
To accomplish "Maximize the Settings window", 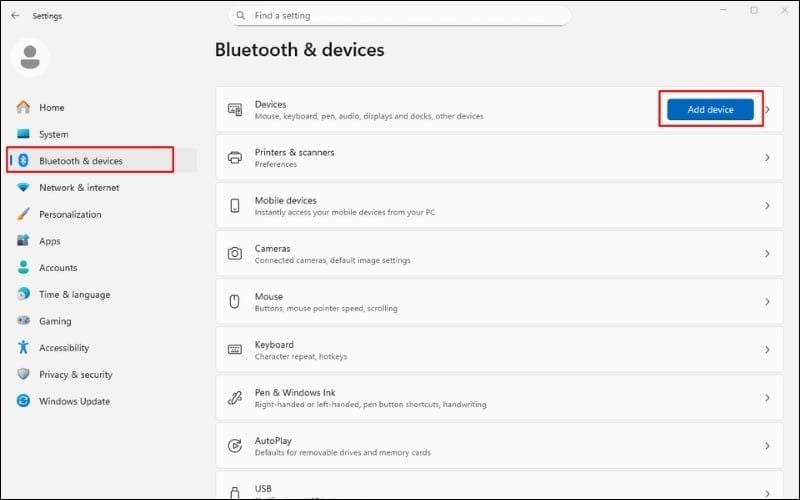I will [x=754, y=10].
